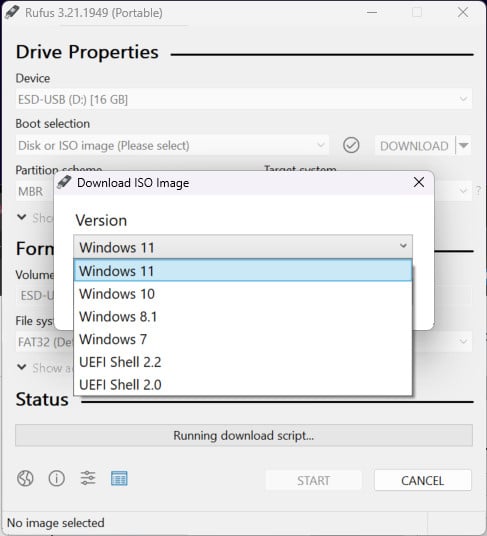Click the DOWNLOAD button
The height and width of the screenshot is (536, 487).
click(x=415, y=146)
